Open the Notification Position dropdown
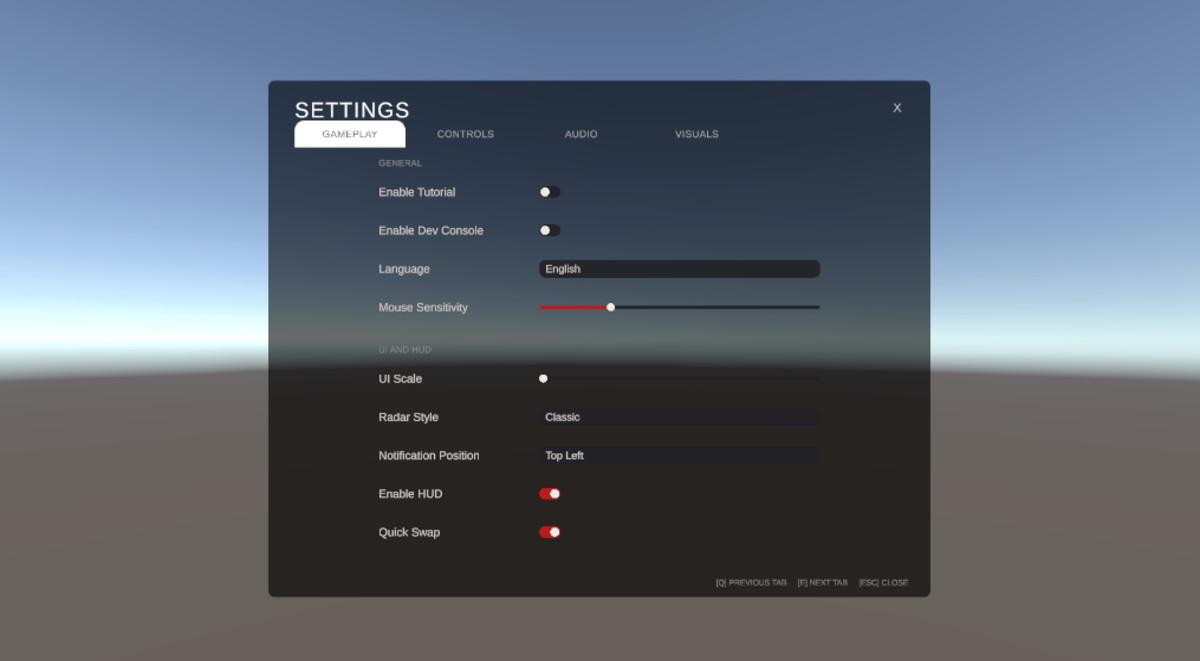 pos(679,455)
